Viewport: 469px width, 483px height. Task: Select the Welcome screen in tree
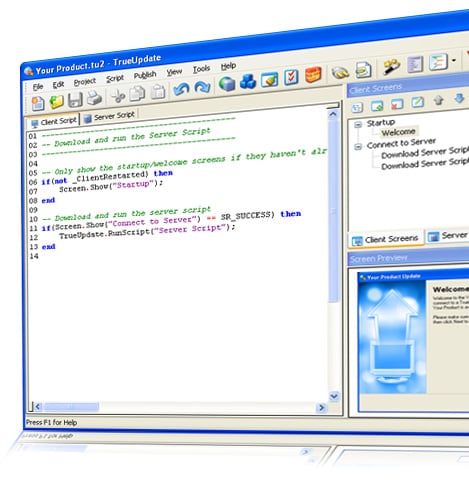click(x=398, y=132)
